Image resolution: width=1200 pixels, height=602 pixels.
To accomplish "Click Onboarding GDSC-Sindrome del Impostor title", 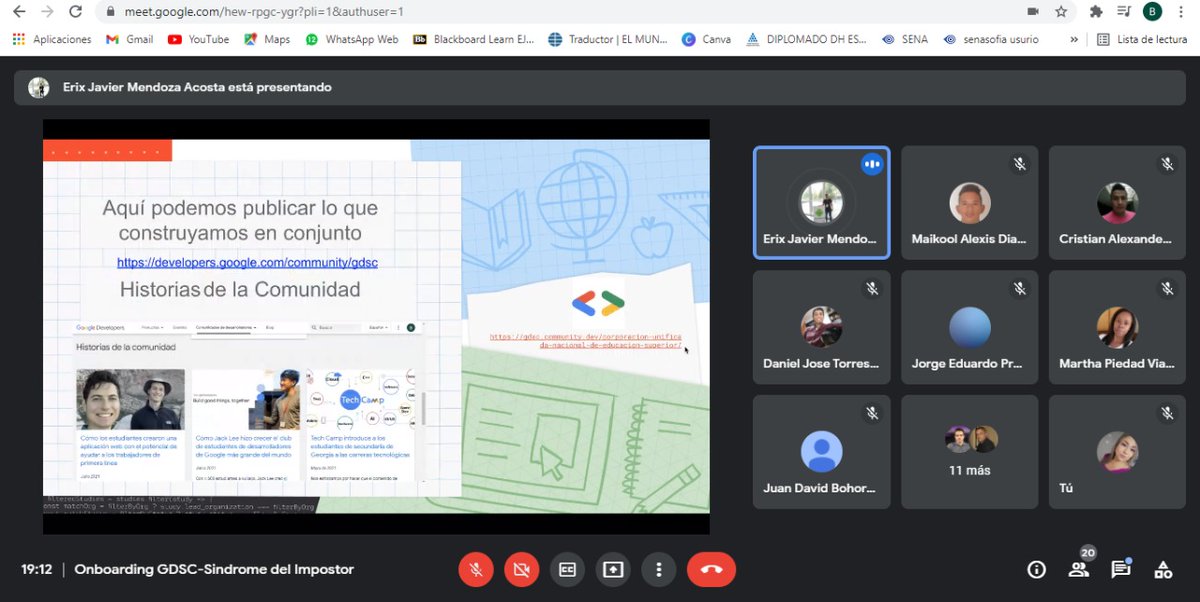I will coord(214,569).
